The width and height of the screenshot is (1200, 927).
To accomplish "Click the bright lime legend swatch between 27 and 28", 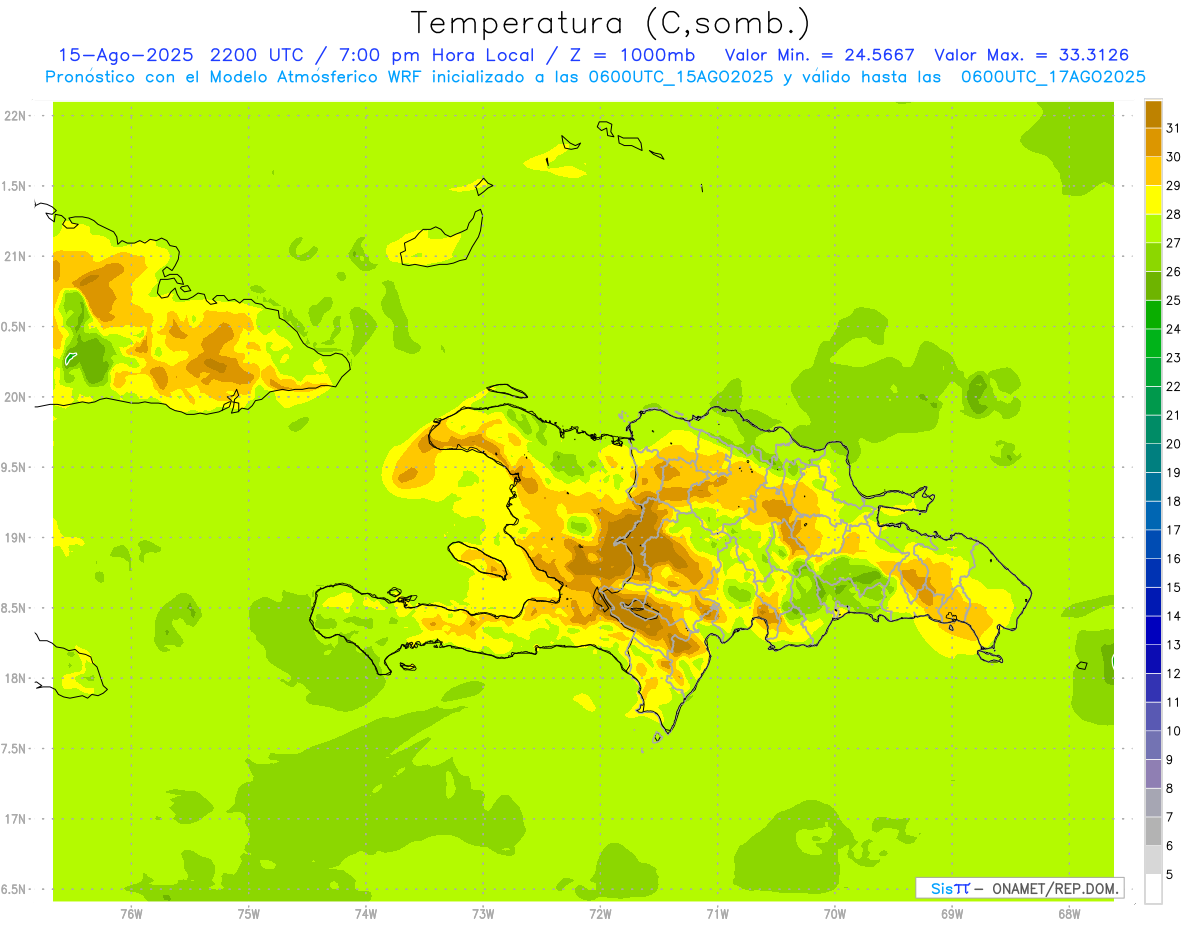I will coord(1153,228).
